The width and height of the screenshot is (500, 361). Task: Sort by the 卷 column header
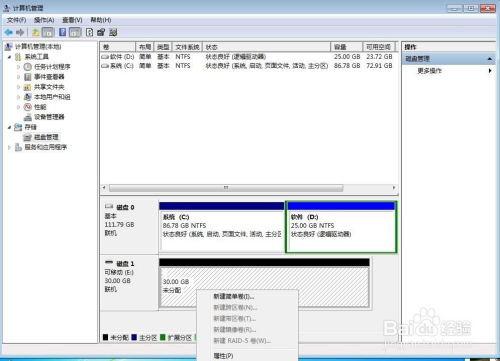[118, 47]
